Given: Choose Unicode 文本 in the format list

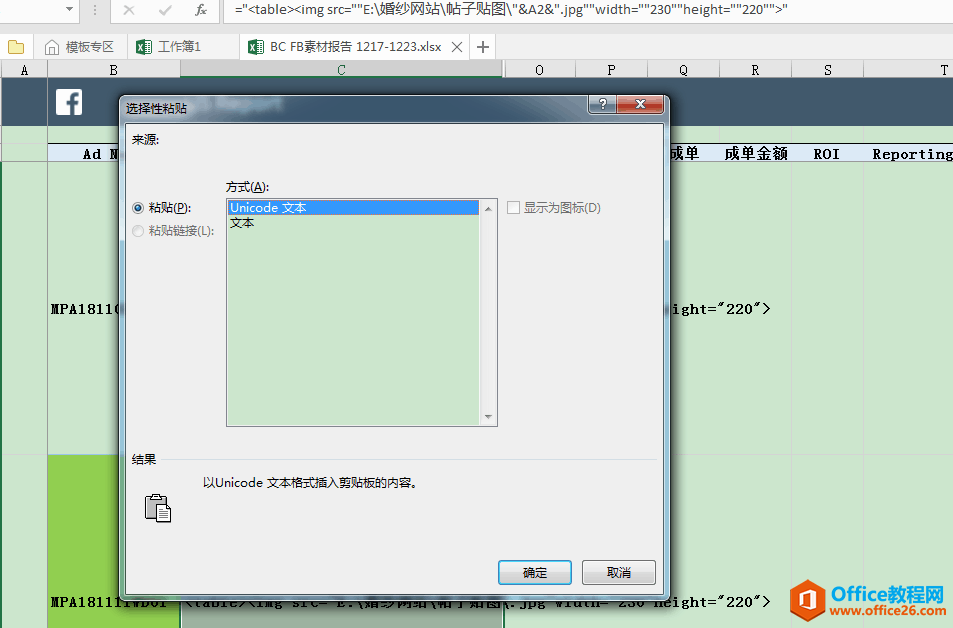Looking at the screenshot, I should pos(353,208).
